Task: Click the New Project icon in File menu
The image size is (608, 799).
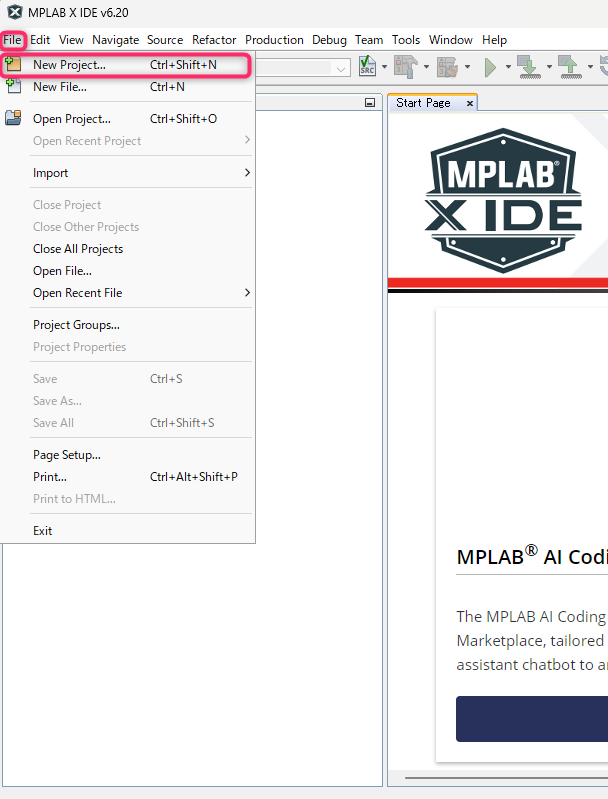Action: 13,65
